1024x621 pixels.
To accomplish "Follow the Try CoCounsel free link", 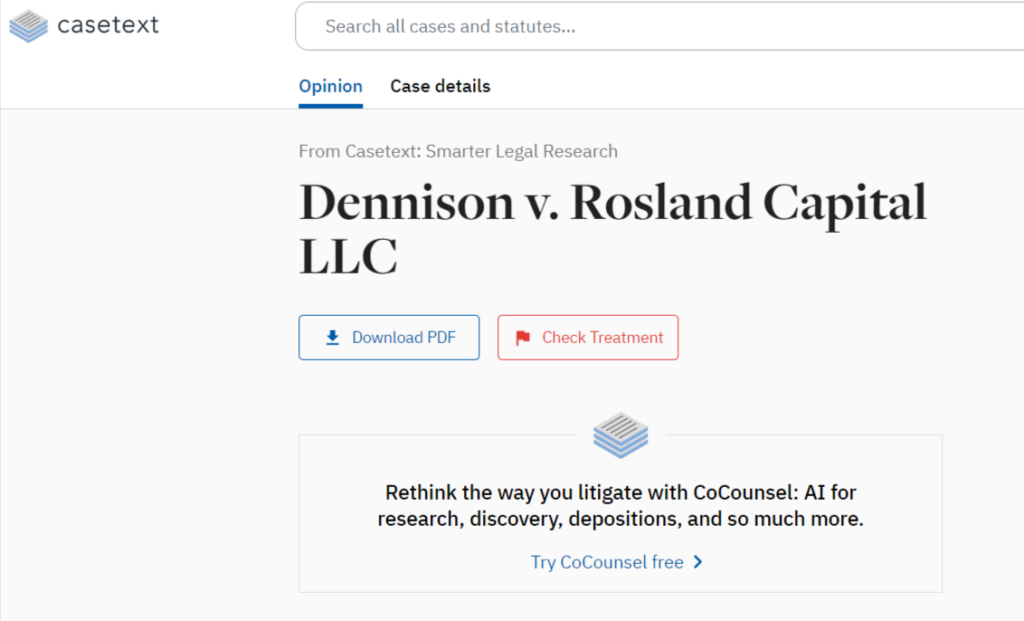I will (x=607, y=562).
